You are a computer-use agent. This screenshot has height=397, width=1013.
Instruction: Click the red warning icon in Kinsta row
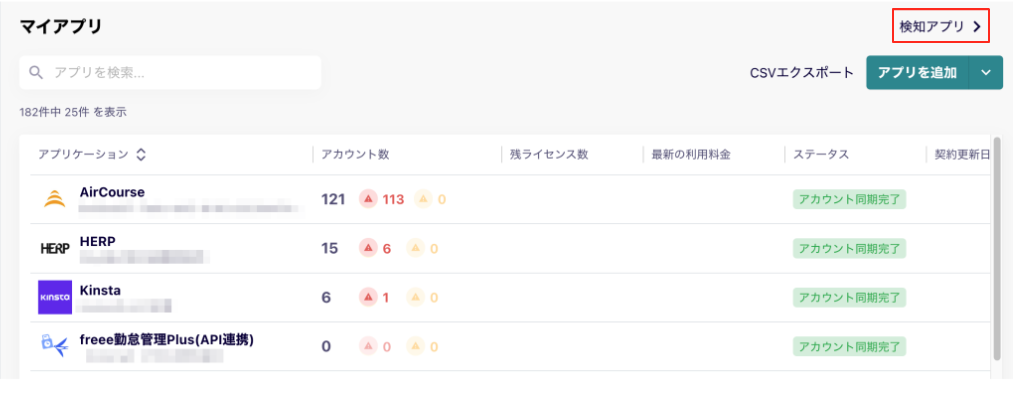[368, 297]
